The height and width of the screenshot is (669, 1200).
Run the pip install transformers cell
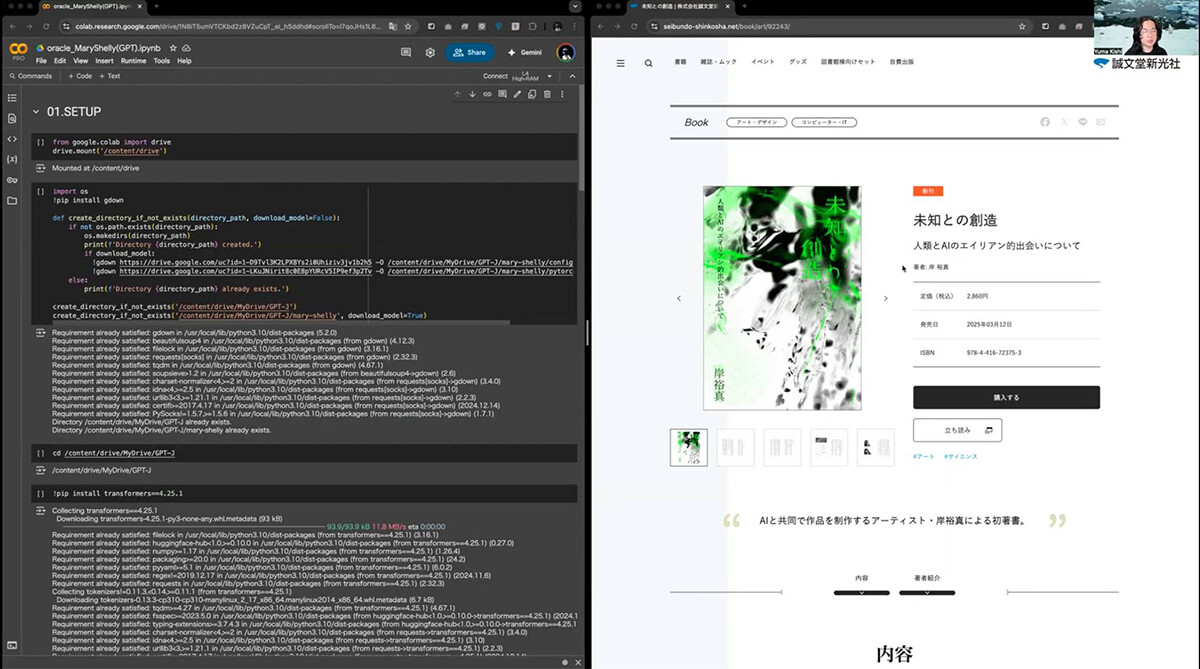(x=41, y=494)
